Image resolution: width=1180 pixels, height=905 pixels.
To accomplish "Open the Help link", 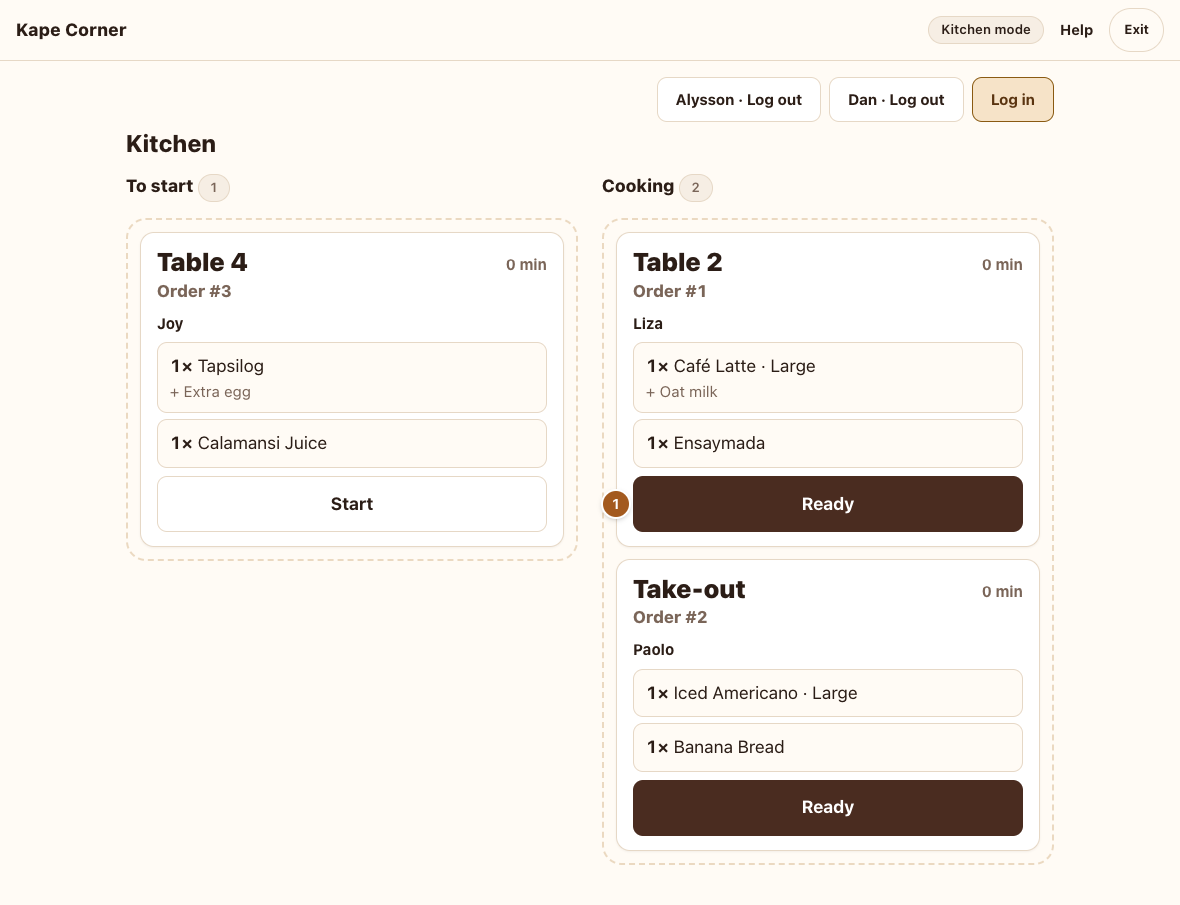I will click(x=1076, y=30).
